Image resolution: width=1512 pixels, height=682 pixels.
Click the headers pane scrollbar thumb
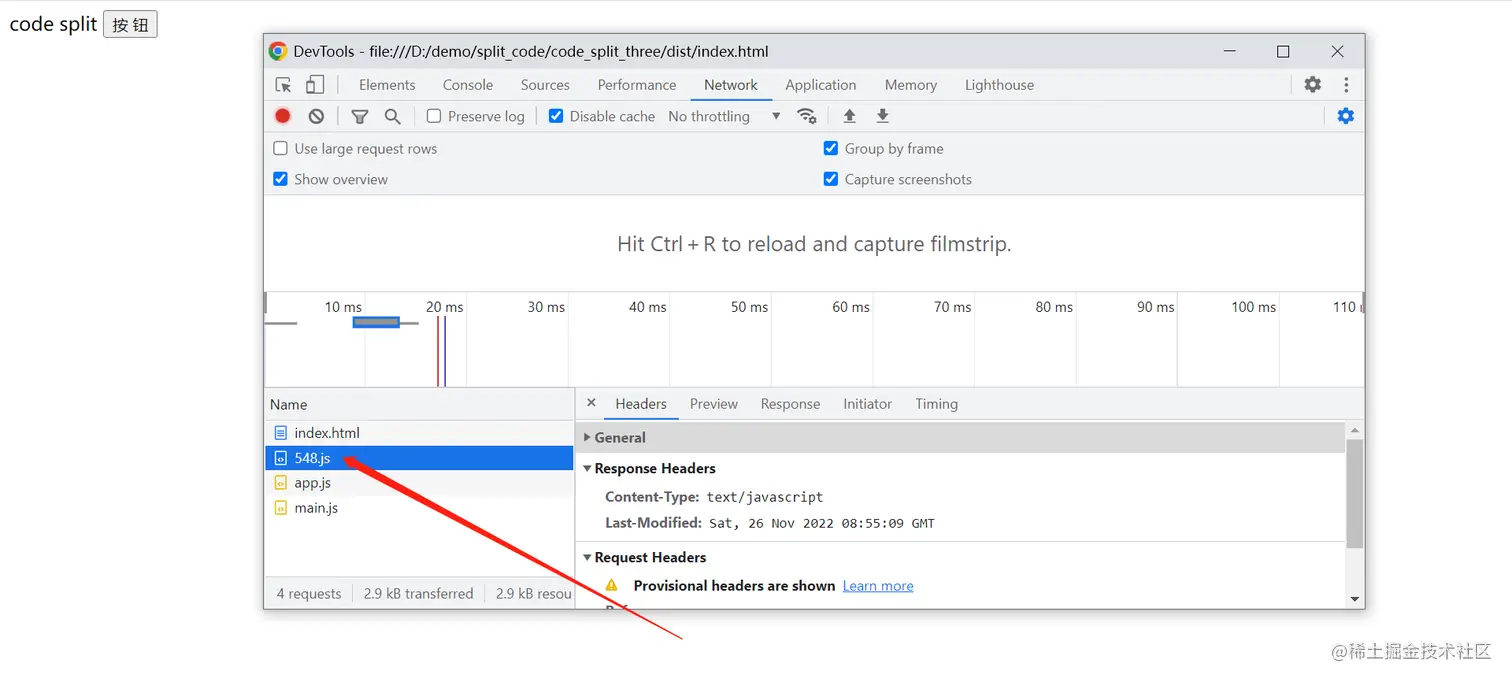(x=1355, y=493)
